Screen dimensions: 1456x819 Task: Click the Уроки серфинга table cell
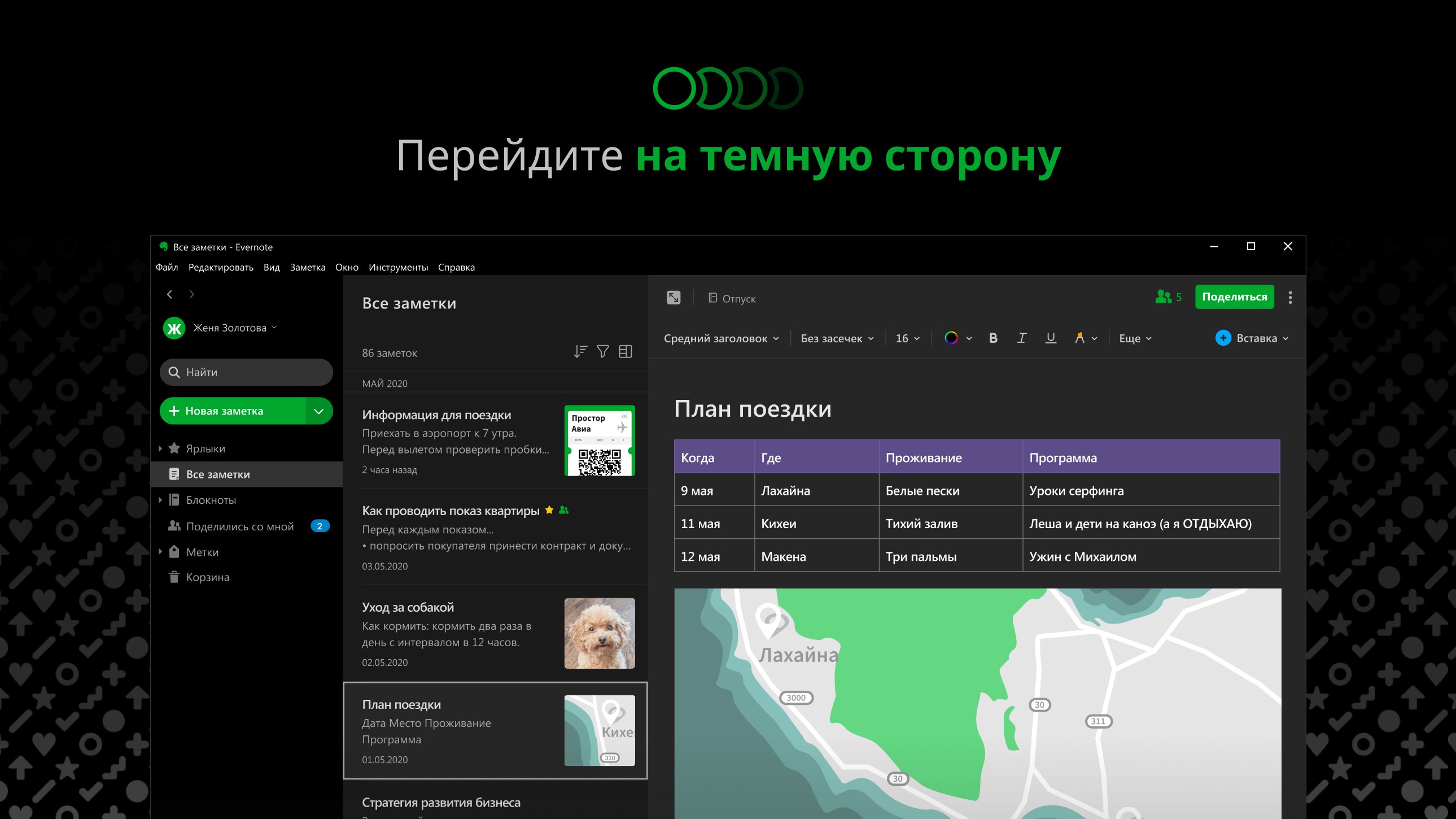(1151, 490)
